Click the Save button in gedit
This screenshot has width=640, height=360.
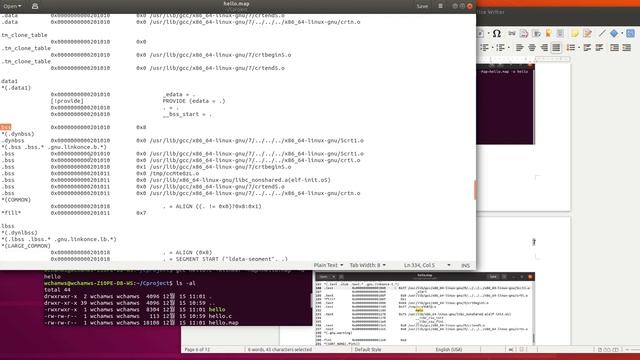pyautogui.click(x=422, y=6)
